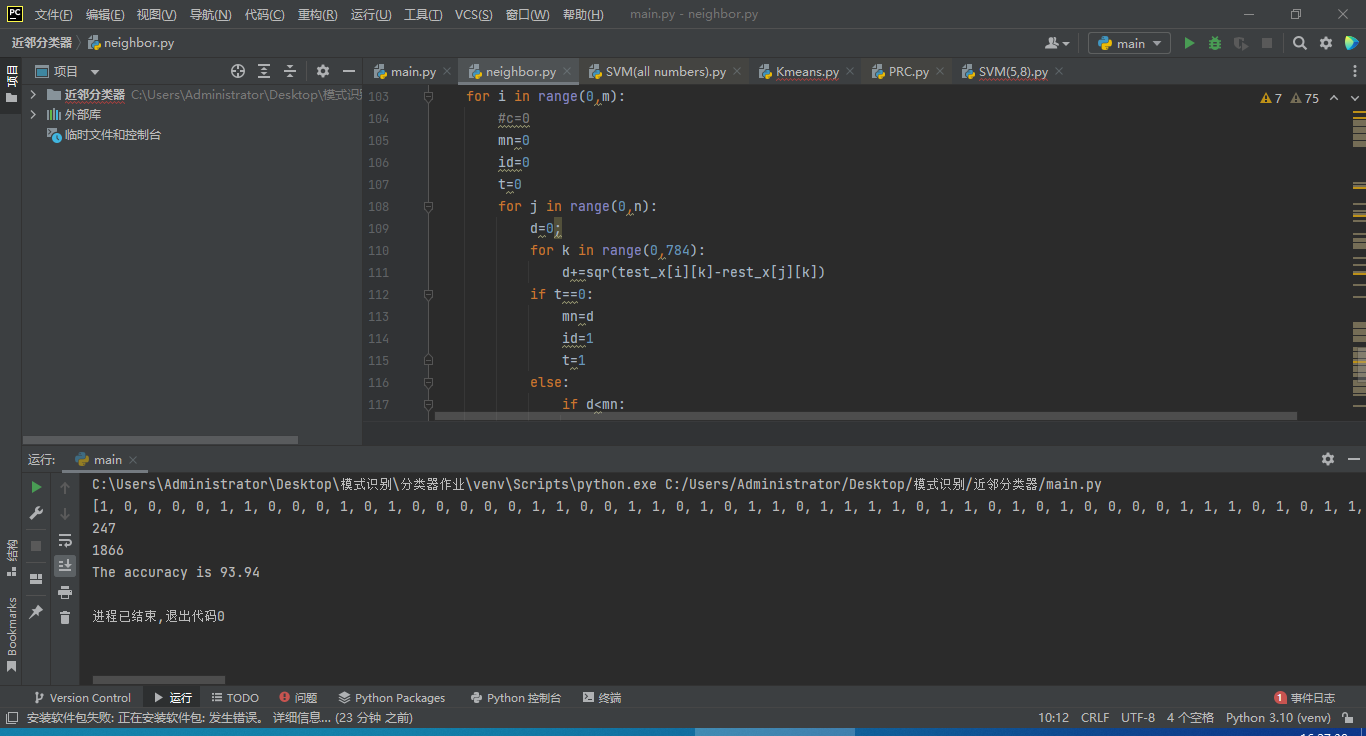Rerun main with run panel play icon
1366x736 pixels.
[36, 487]
